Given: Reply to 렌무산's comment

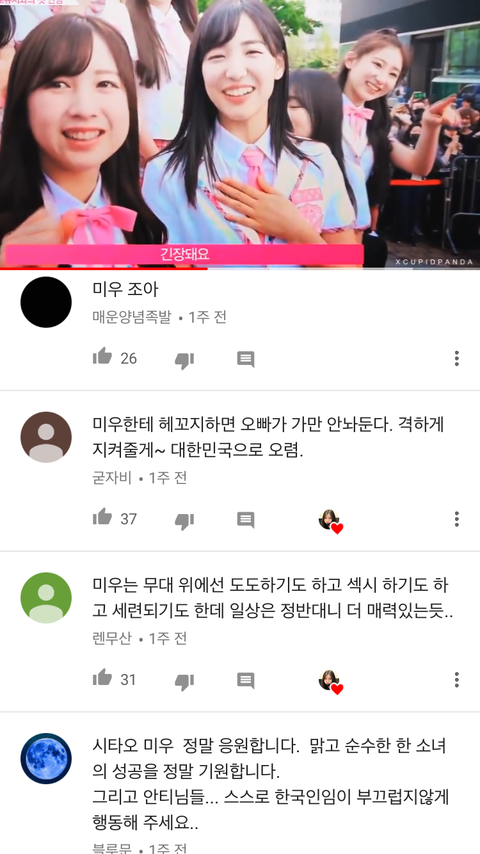Looking at the screenshot, I should pyautogui.click(x=246, y=680).
